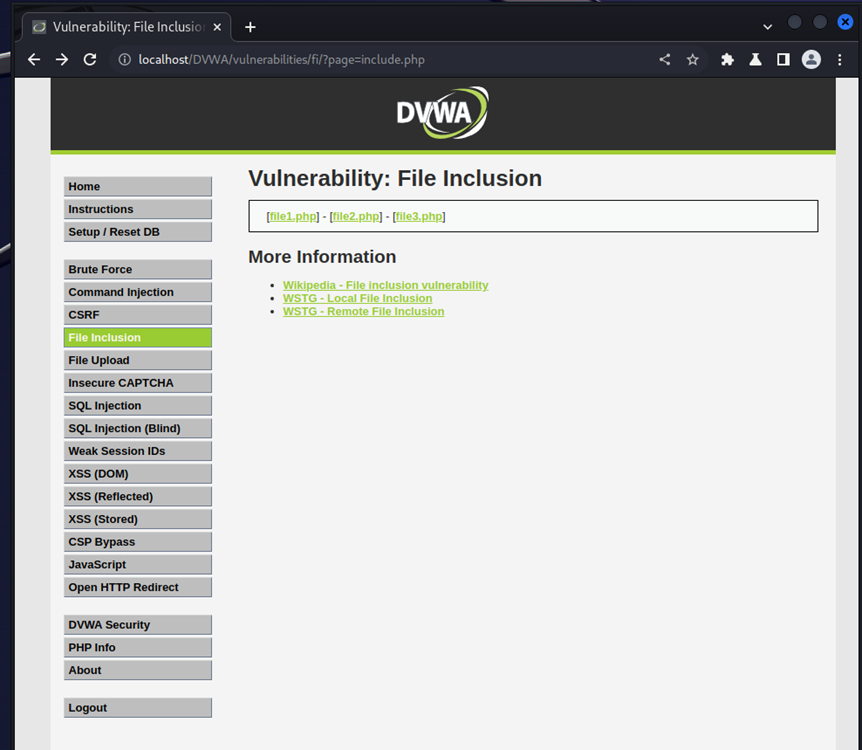Open Chrome Labs flask icon
The height and width of the screenshot is (750, 862).
click(755, 59)
